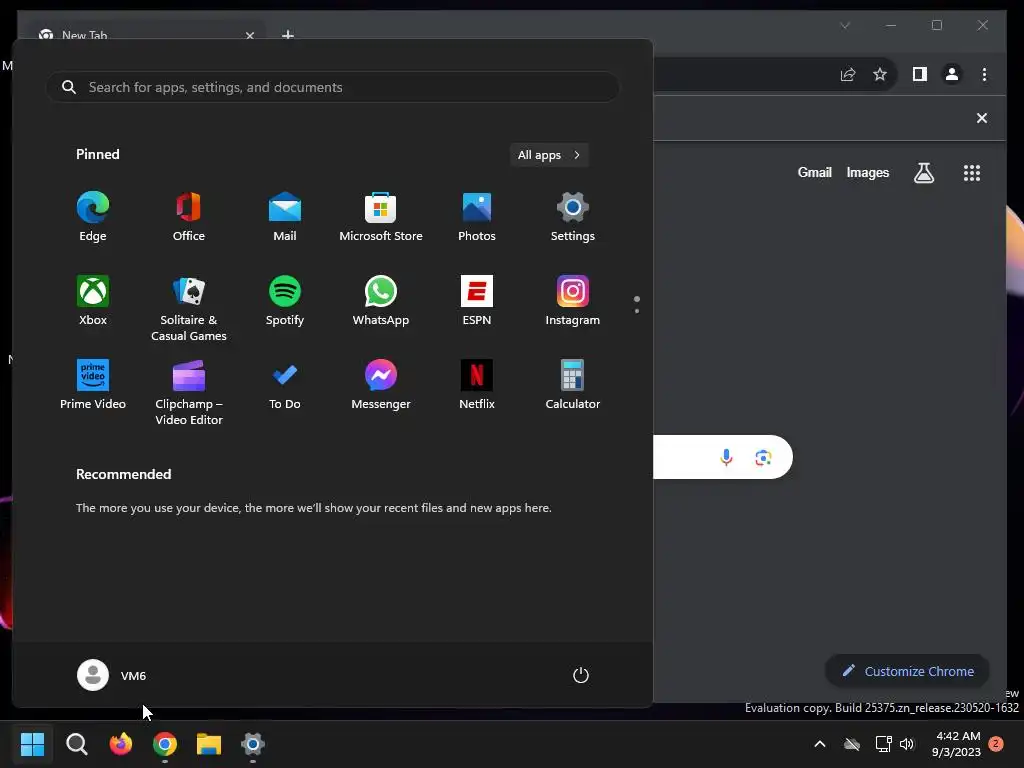The image size is (1024, 768).
Task: Open Messenger from pinned apps
Action: pos(381,385)
